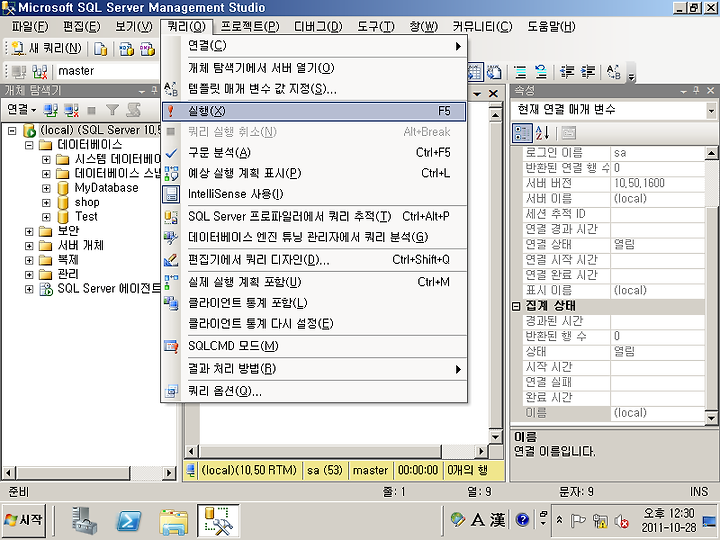This screenshot has height=540, width=720.
Task: Expand the 보안 folder
Action: pos(29,231)
